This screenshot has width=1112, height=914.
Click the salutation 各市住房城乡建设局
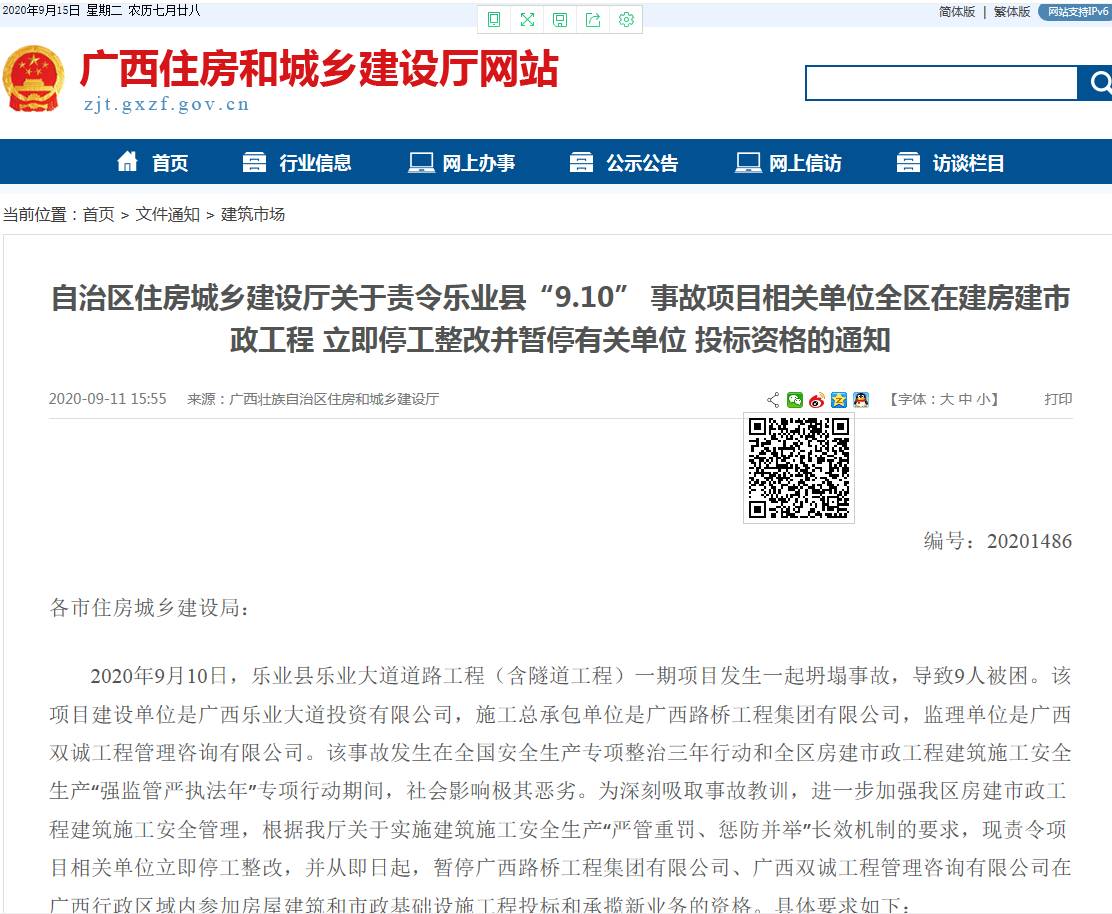[150, 608]
